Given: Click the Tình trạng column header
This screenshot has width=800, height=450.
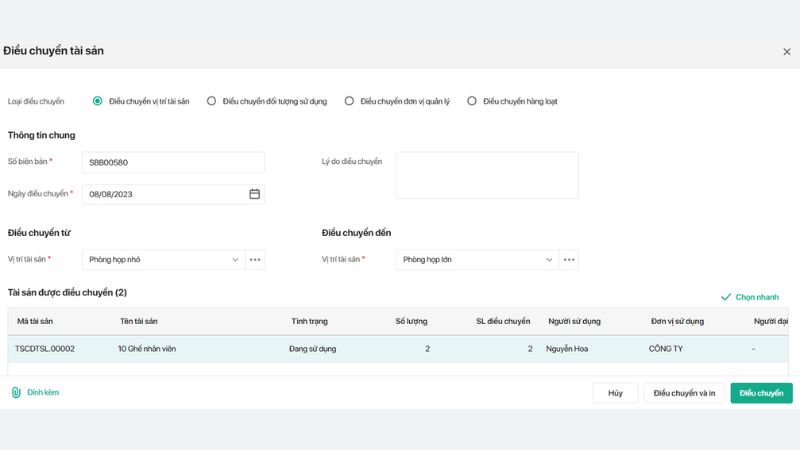Looking at the screenshot, I should coord(309,321).
